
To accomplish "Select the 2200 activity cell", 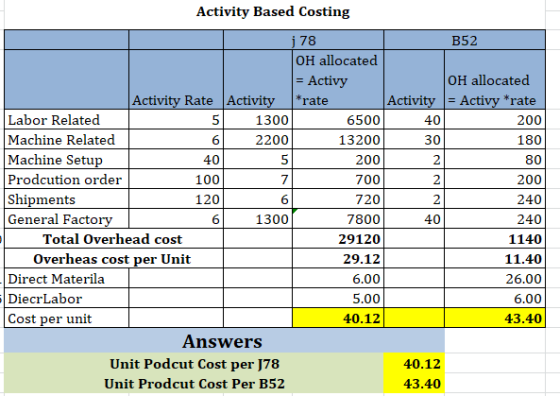I will (x=258, y=140).
